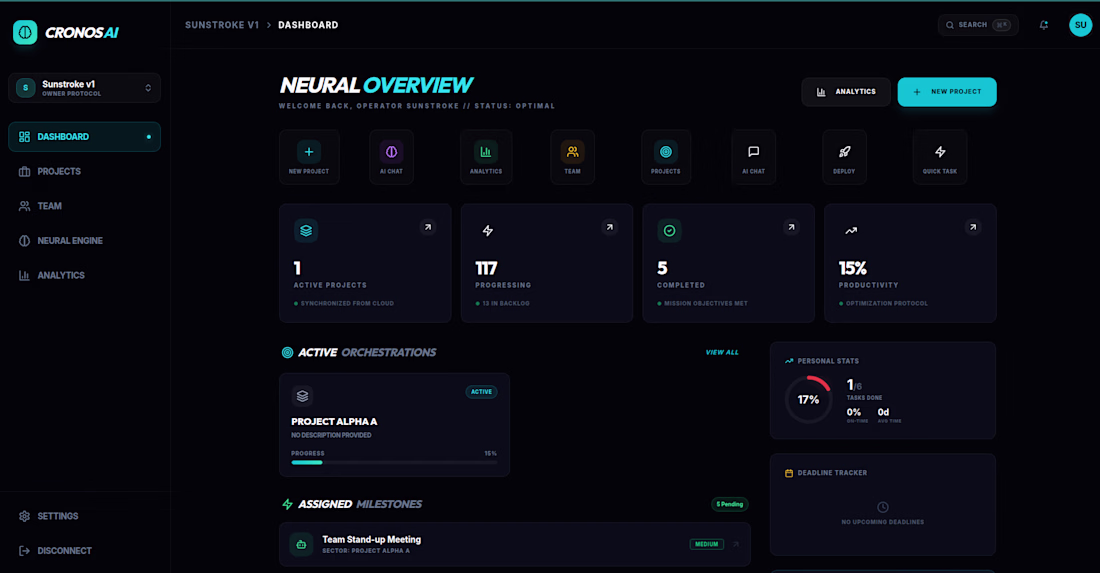
Task: Click the Project Alpha A progress bar
Action: (394, 463)
